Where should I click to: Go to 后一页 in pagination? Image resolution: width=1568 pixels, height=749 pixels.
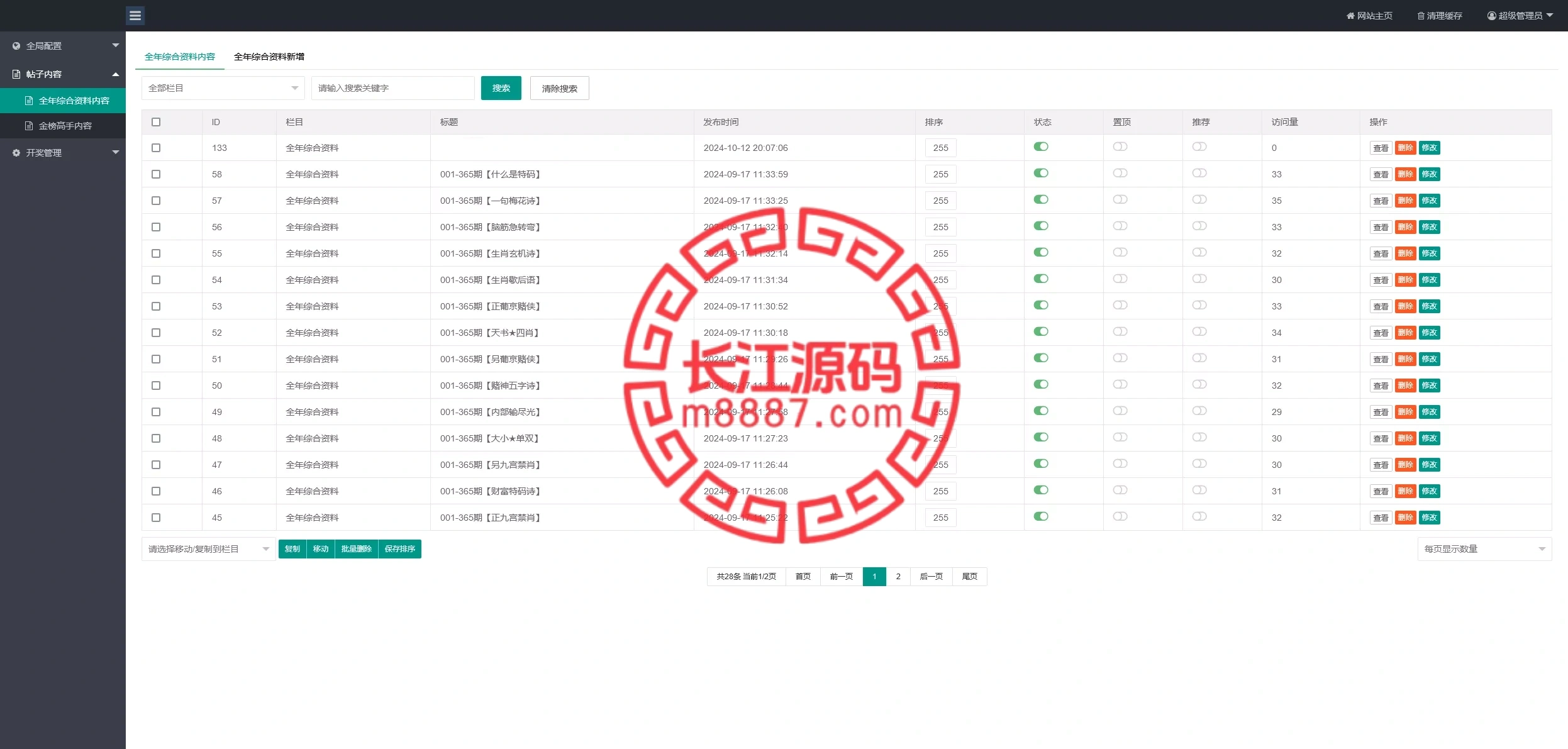click(931, 577)
